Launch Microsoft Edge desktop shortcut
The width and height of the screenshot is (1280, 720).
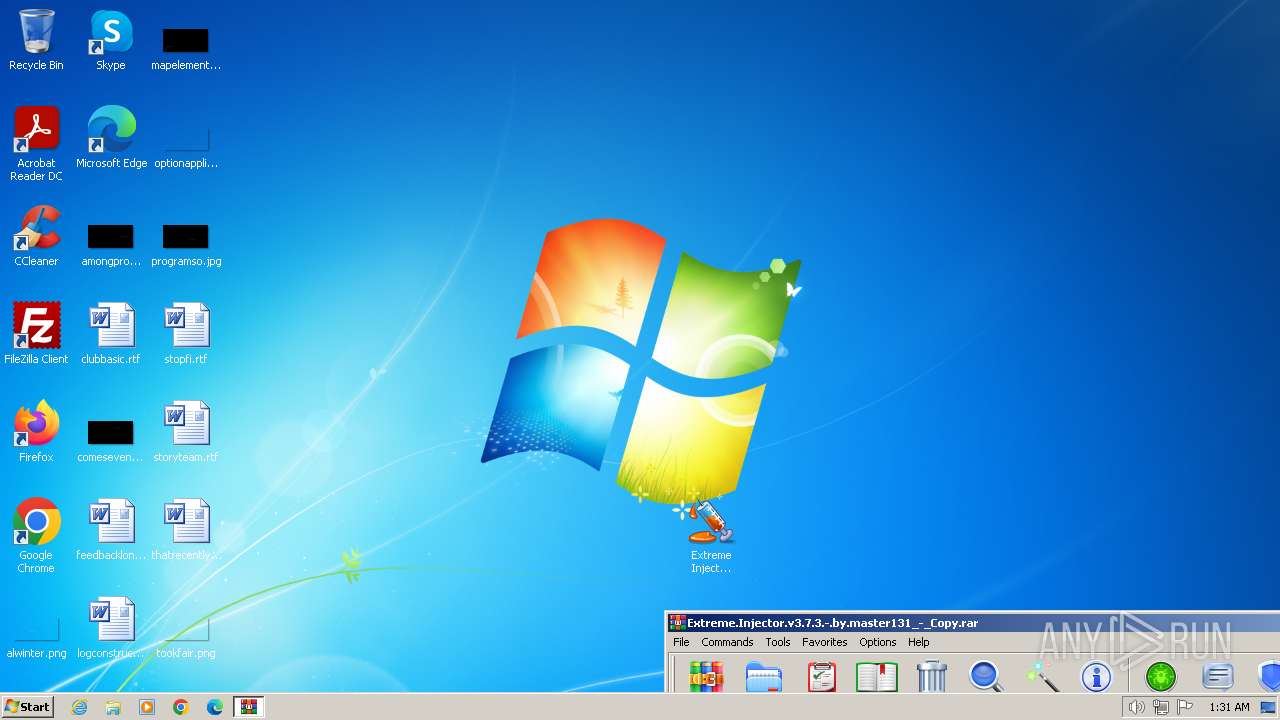click(x=111, y=137)
